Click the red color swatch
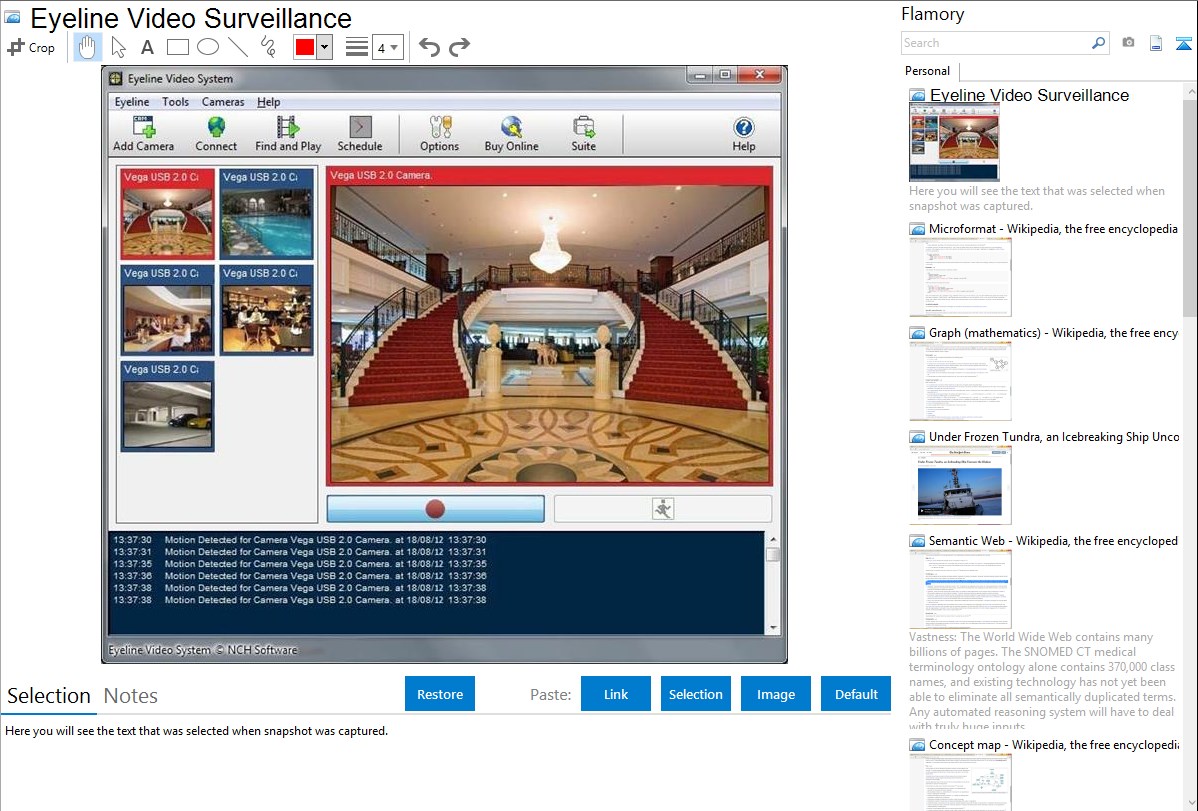1198x811 pixels. point(305,47)
